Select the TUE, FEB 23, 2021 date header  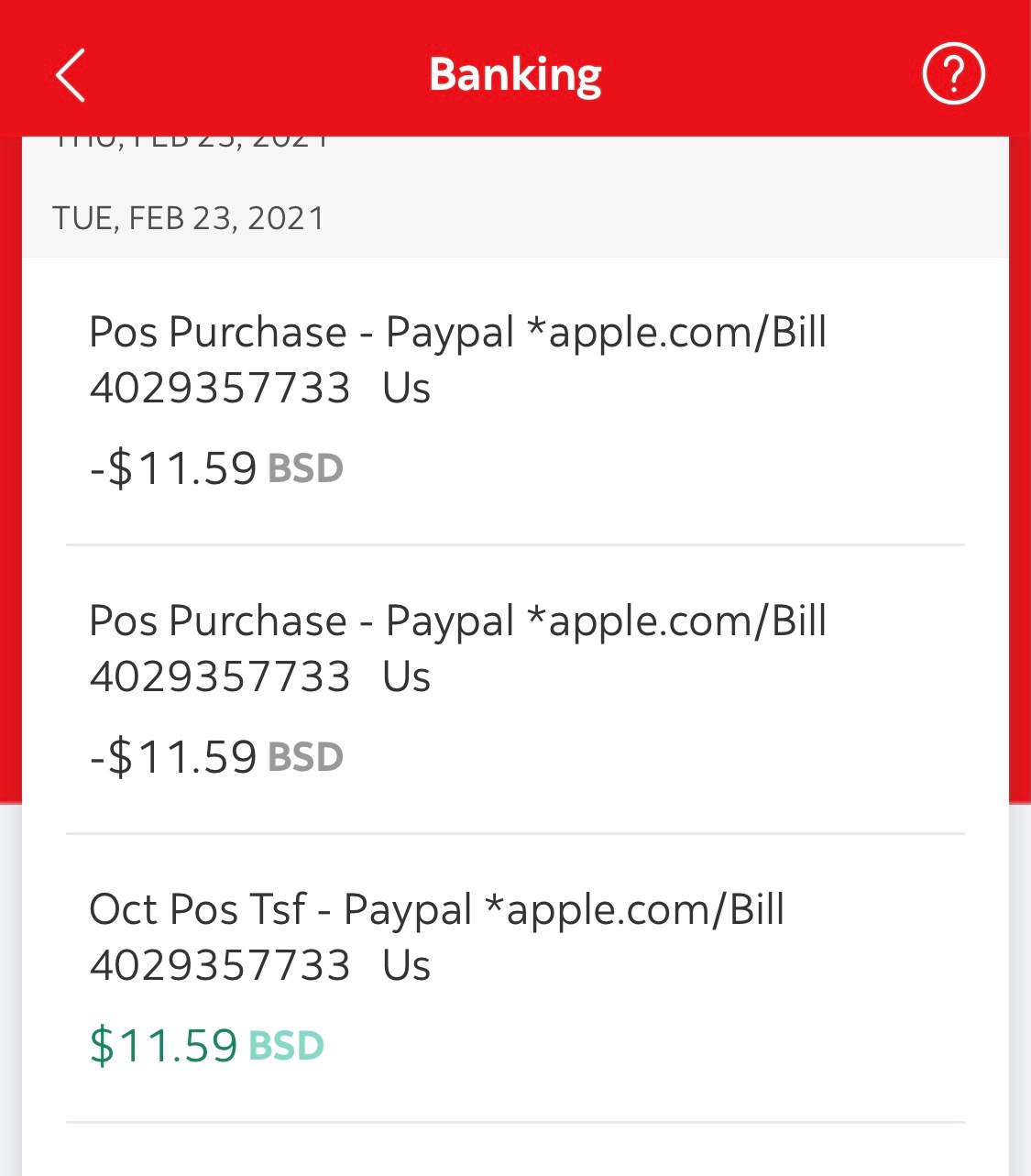189,218
